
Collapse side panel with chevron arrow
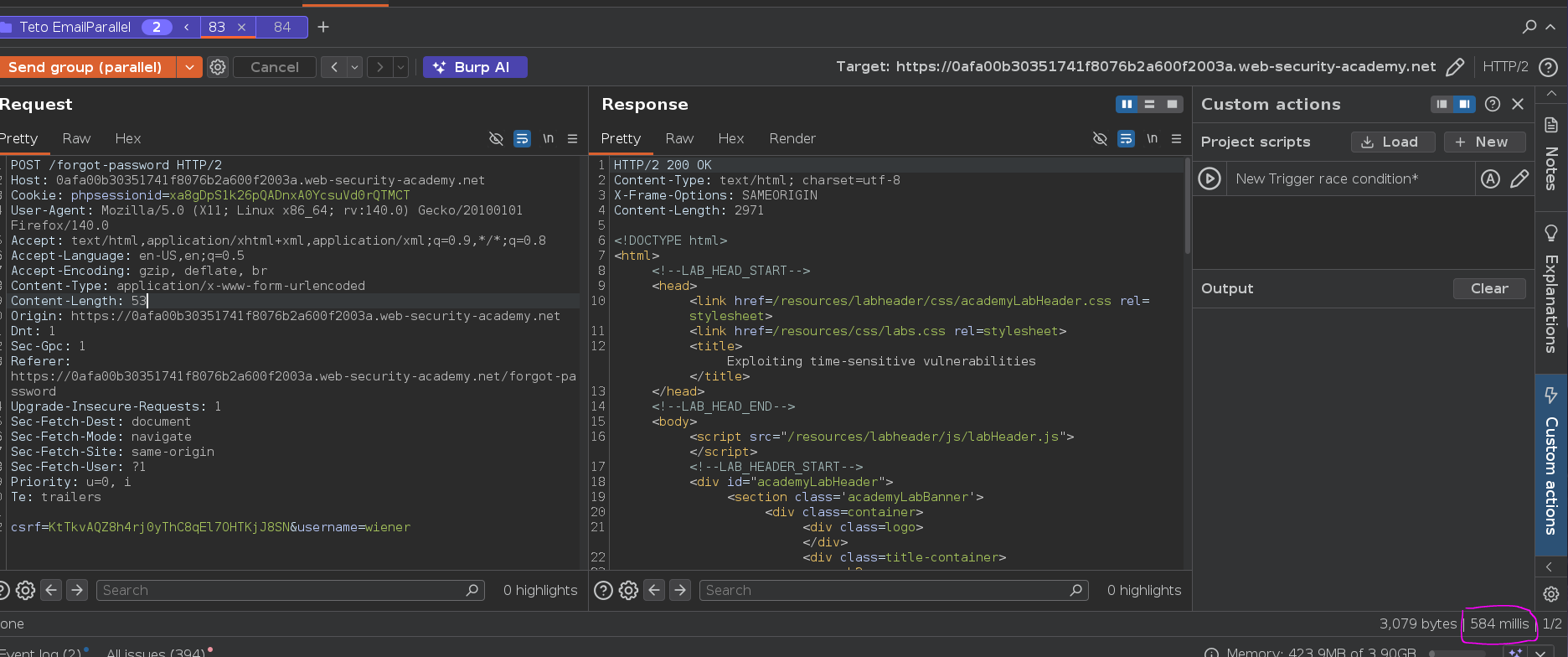pyautogui.click(x=1550, y=567)
